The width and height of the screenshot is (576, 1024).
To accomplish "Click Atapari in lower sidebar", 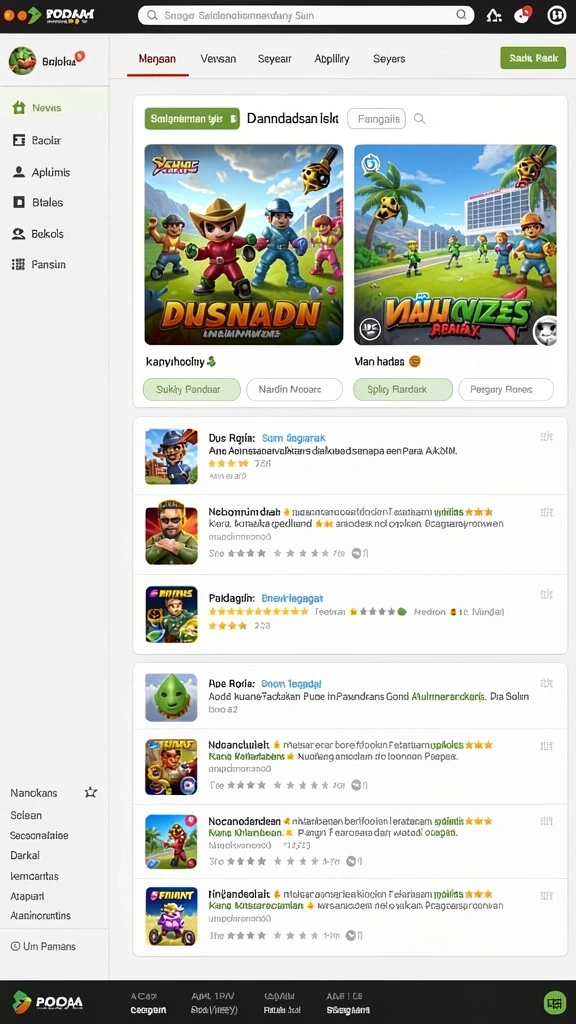I will click(x=27, y=896).
